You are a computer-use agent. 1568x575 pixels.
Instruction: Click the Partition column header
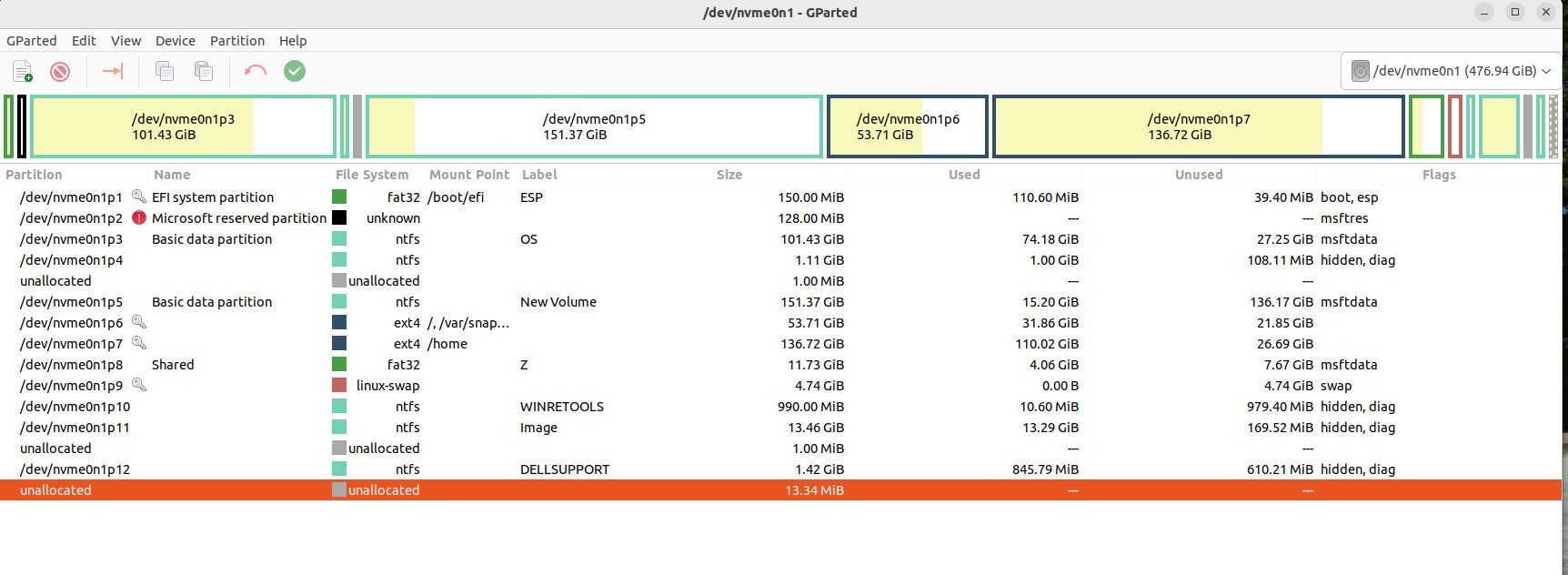pyautogui.click(x=35, y=175)
